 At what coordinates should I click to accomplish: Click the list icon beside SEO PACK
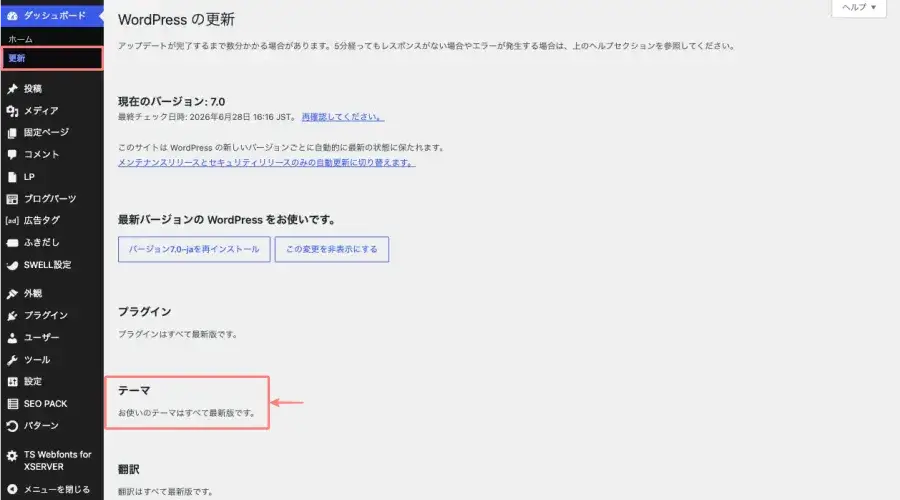12,404
